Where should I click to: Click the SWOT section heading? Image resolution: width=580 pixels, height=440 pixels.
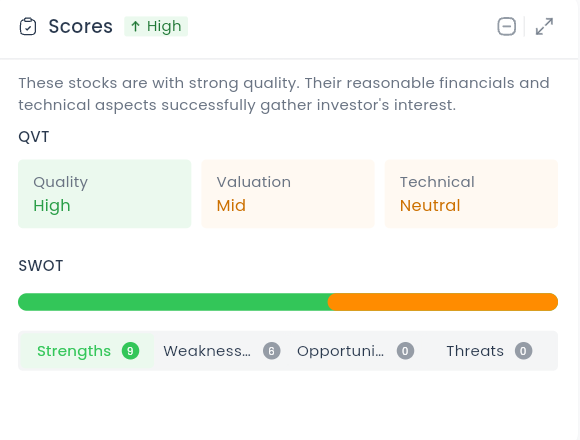41,266
